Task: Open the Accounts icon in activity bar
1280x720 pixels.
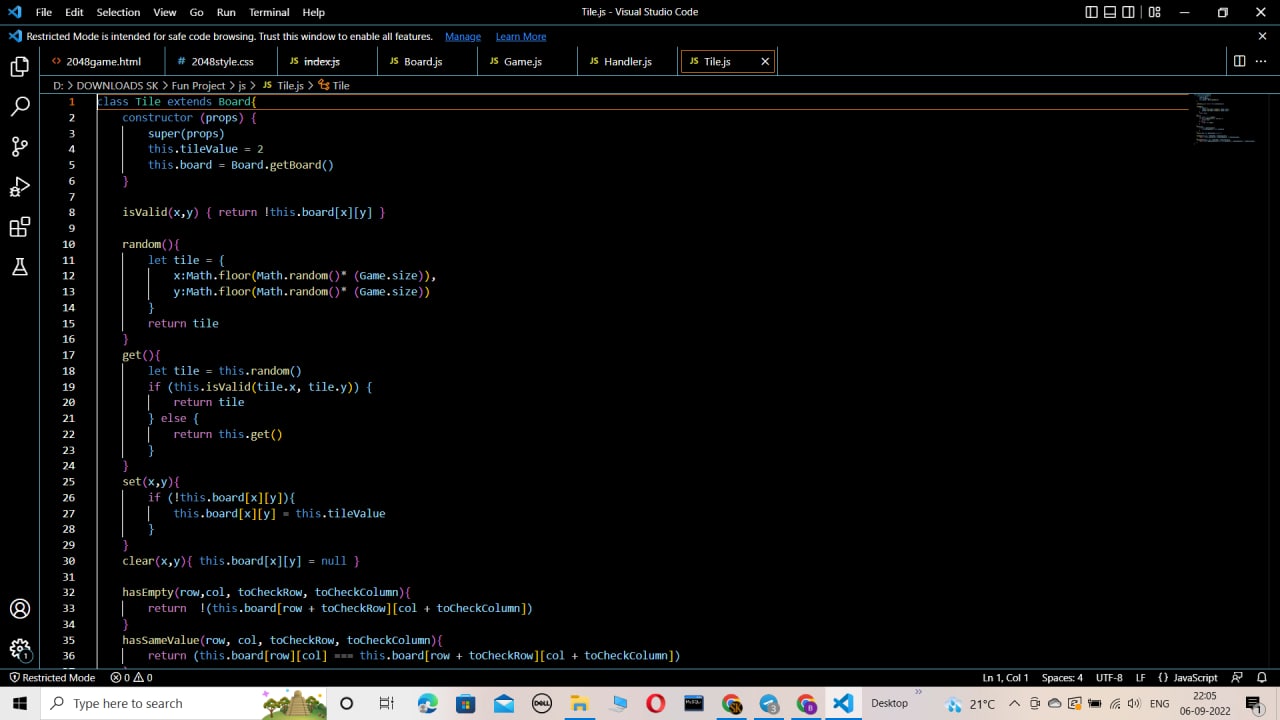Action: coord(19,608)
